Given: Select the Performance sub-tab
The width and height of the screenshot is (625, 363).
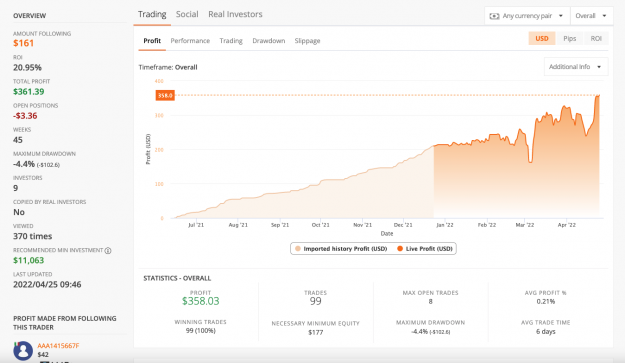Looking at the screenshot, I should pos(190,41).
